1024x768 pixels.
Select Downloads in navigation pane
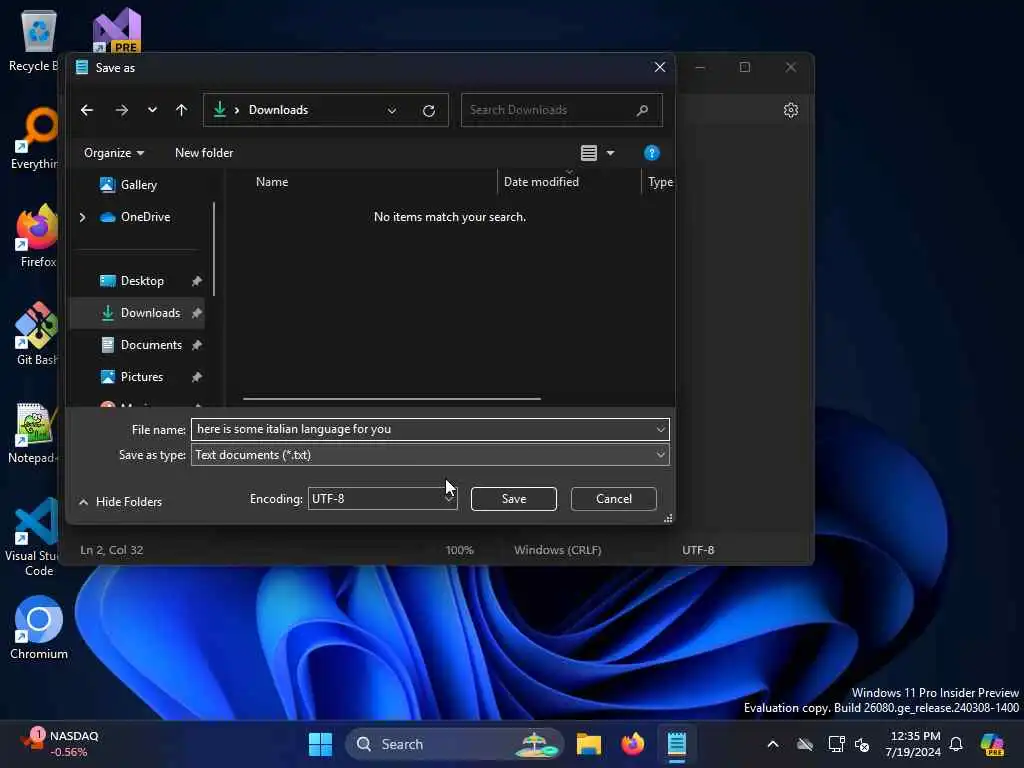pos(137,313)
